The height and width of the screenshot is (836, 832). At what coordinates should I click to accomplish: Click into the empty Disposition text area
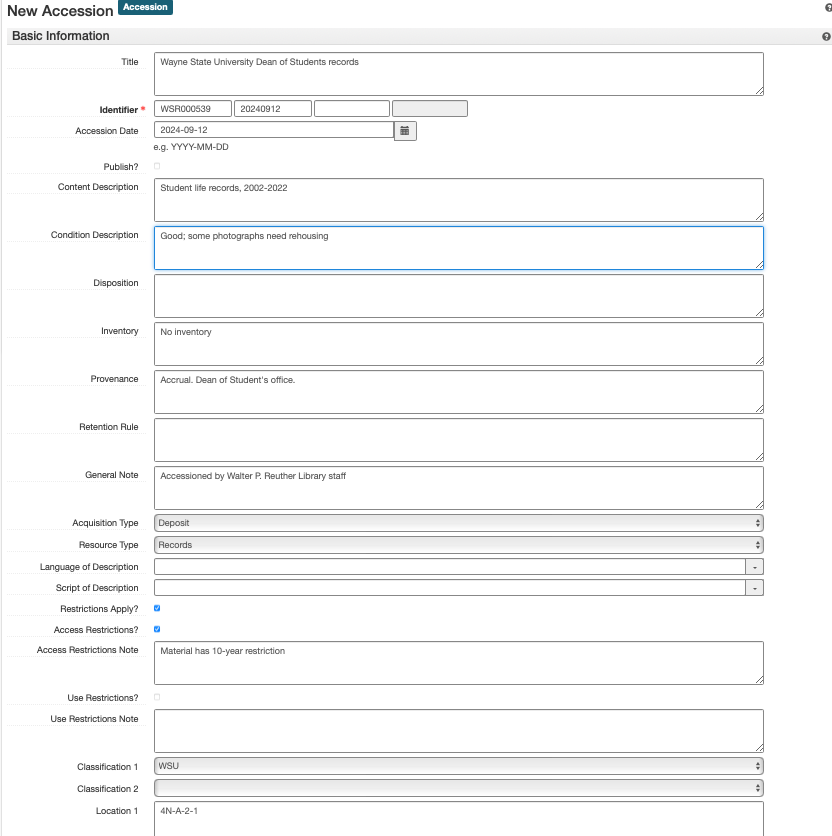pos(458,296)
